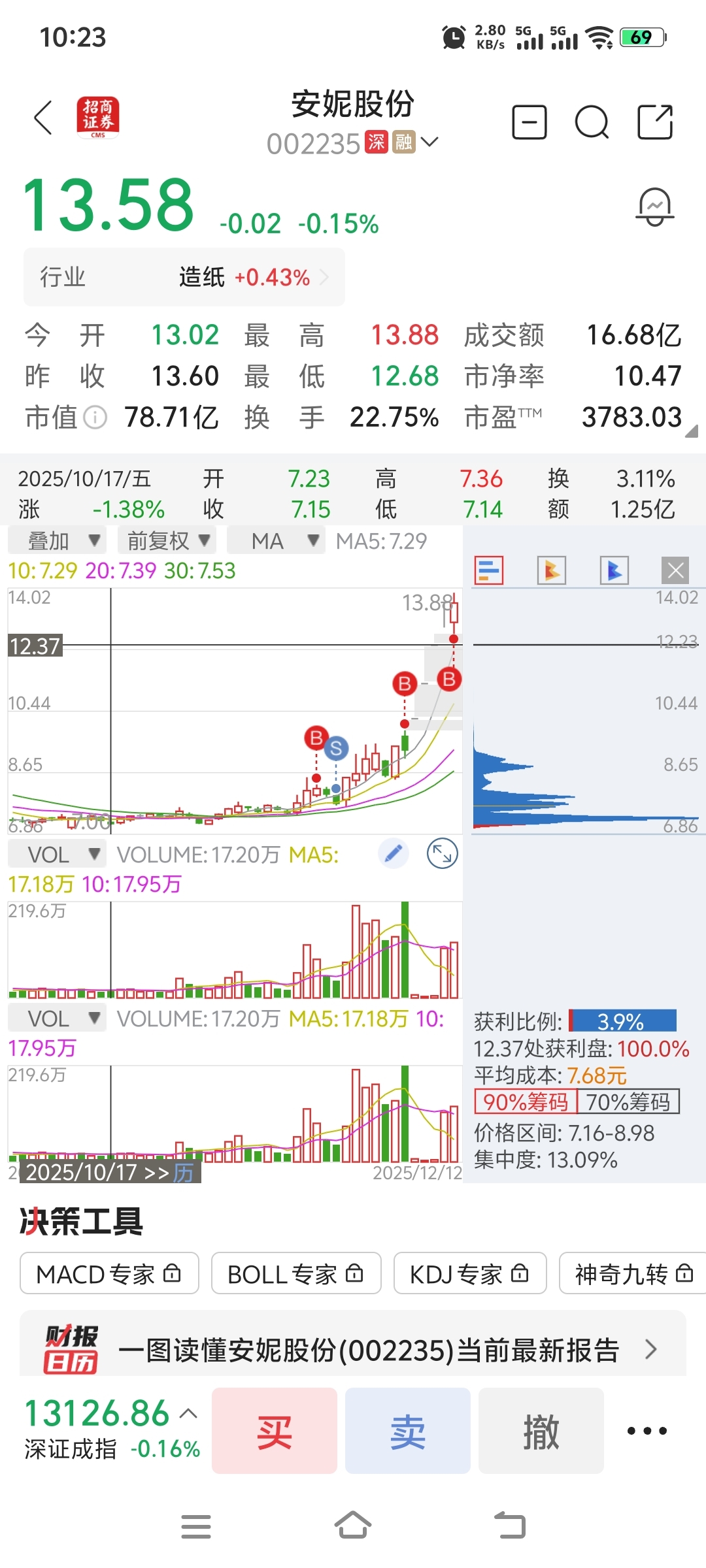Tap the 13.58 current price
This screenshot has width=706, height=1568.
point(109,206)
